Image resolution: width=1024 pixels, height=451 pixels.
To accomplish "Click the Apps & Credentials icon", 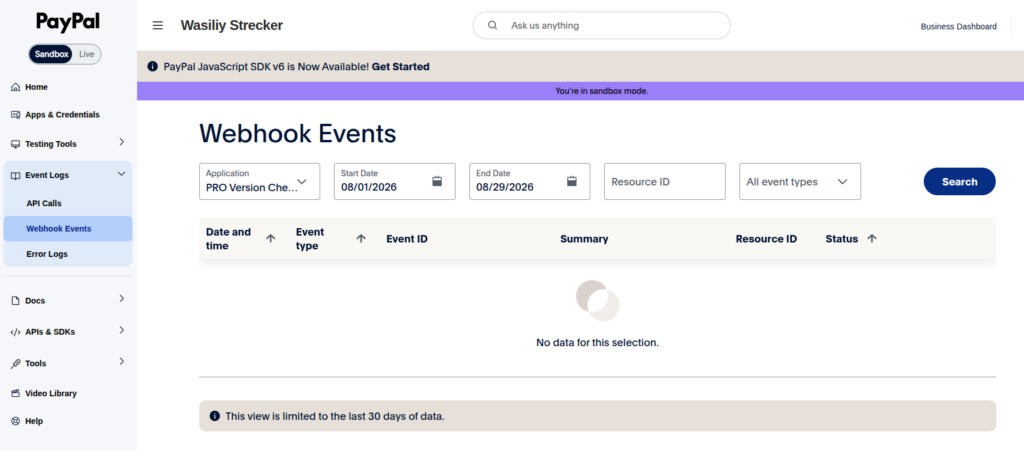I will click(x=16, y=114).
